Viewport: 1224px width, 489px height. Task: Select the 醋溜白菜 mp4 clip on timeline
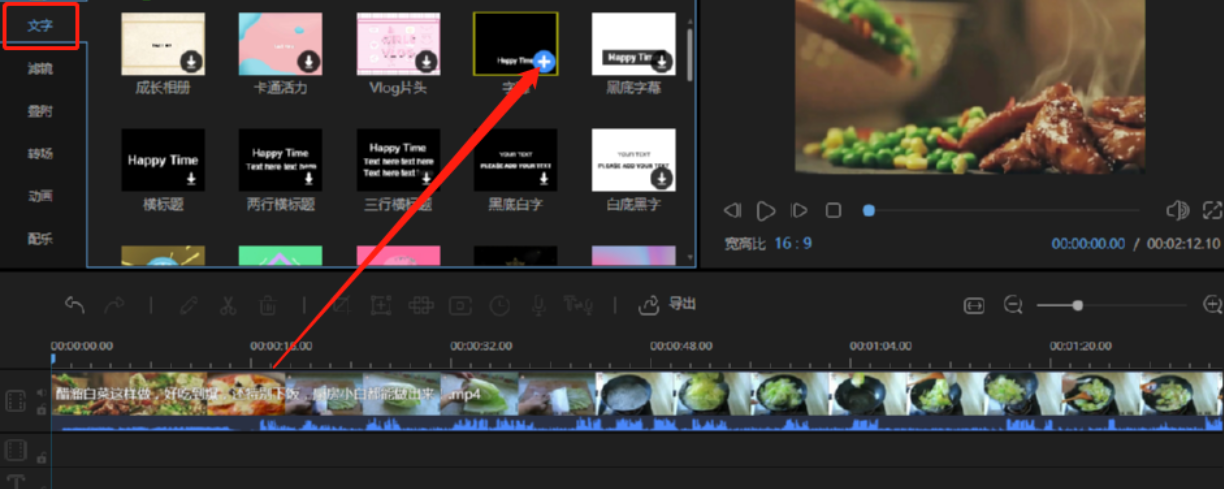pyautogui.click(x=636, y=394)
